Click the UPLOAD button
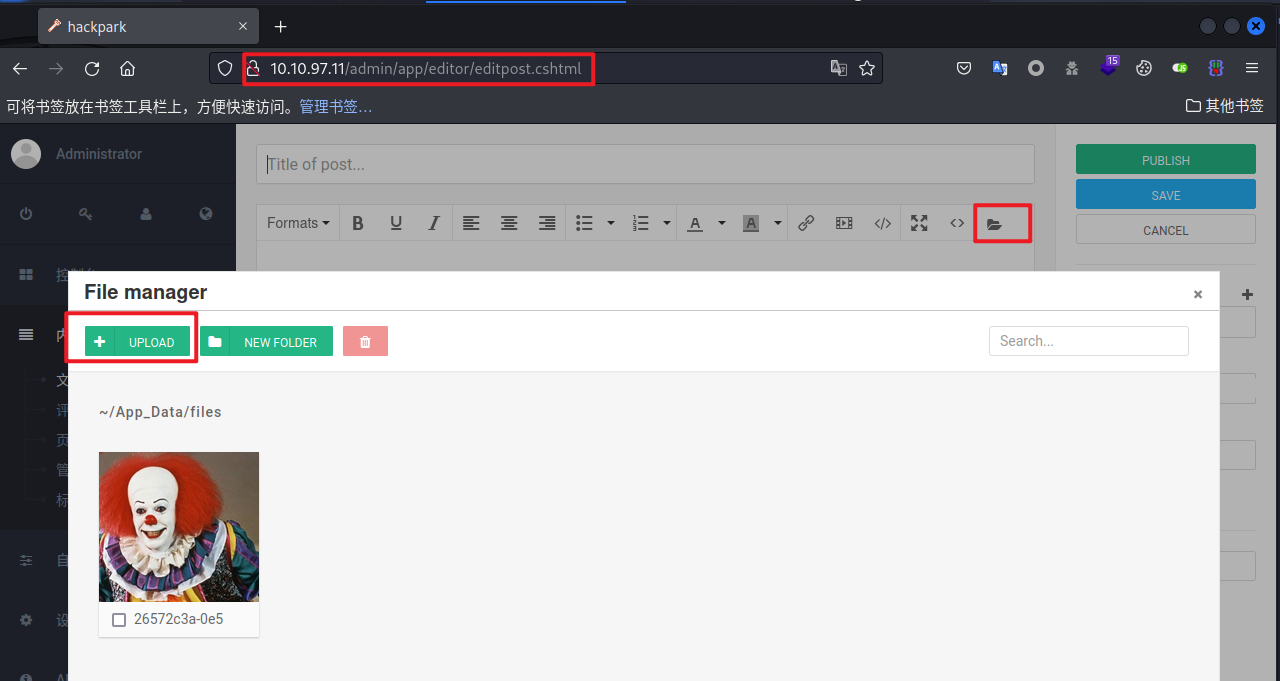The image size is (1280, 681). (137, 342)
